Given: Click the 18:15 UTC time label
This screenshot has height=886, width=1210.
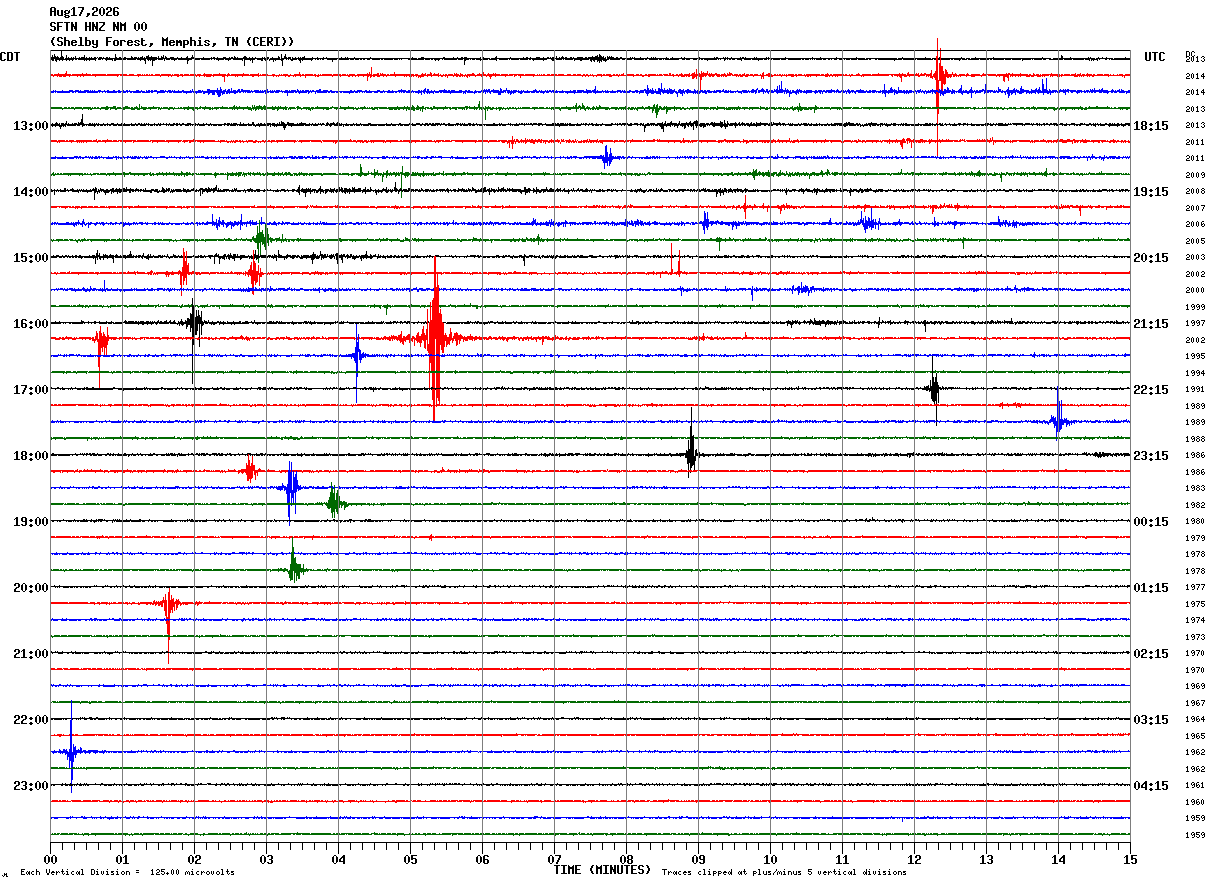Looking at the screenshot, I should point(1151,126).
